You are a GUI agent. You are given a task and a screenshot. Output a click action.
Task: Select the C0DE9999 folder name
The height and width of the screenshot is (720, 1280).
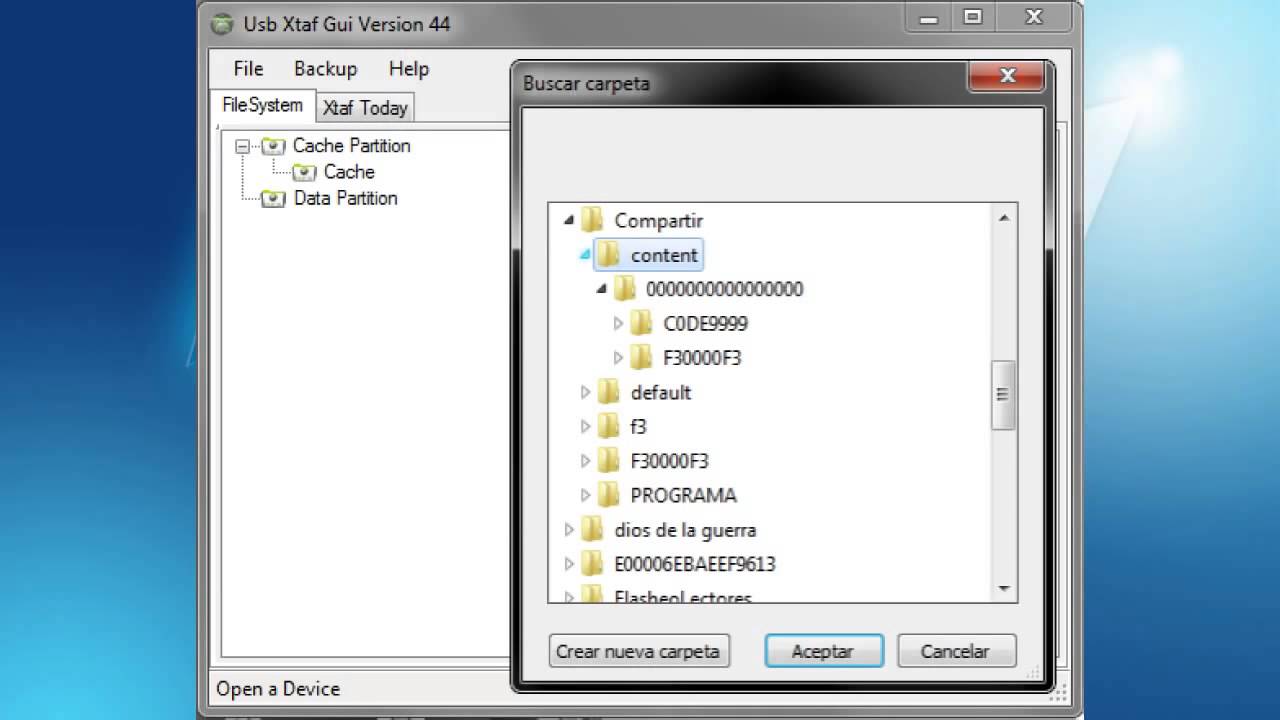[x=705, y=323]
